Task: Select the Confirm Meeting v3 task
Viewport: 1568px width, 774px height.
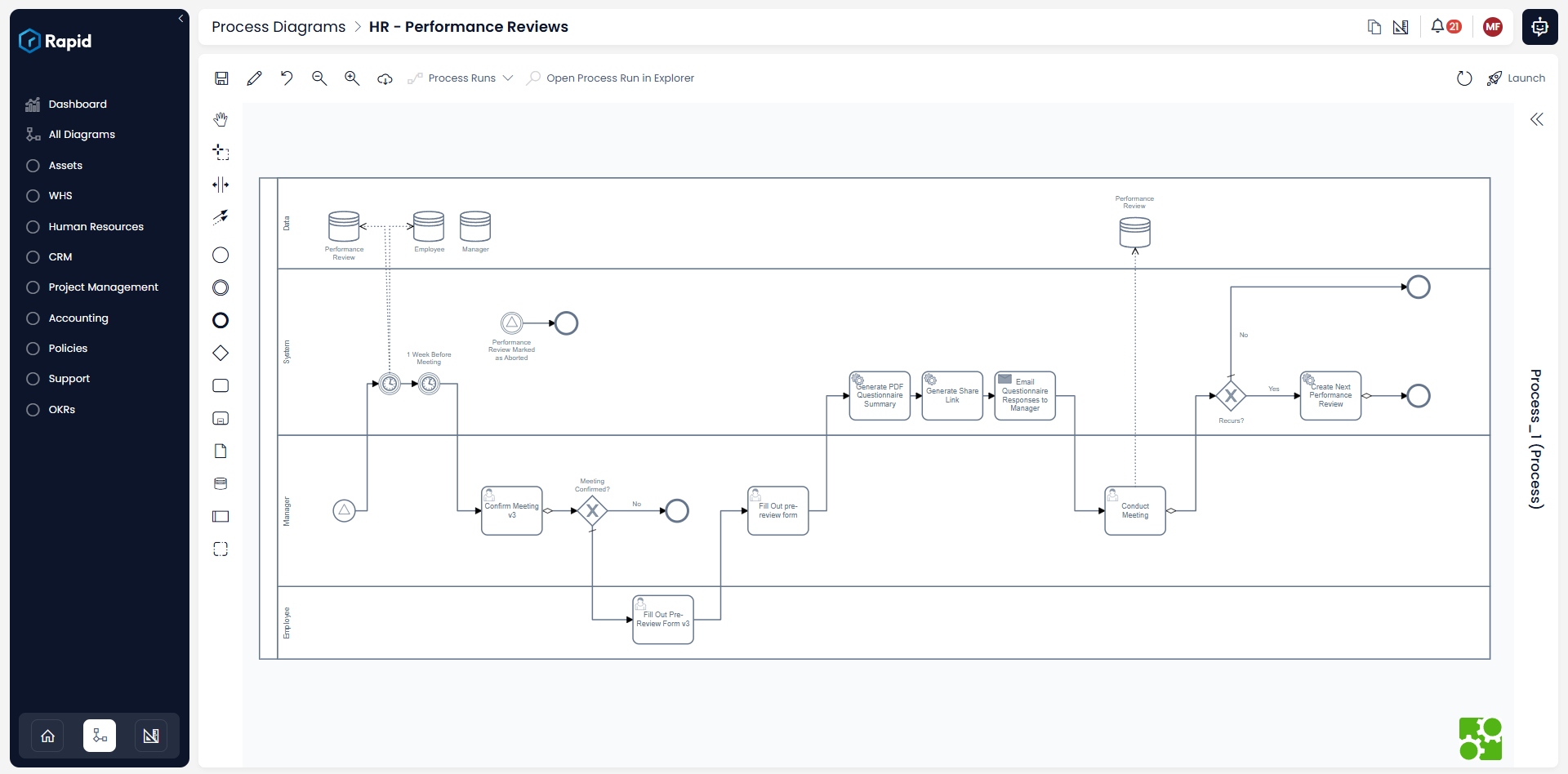Action: [512, 511]
